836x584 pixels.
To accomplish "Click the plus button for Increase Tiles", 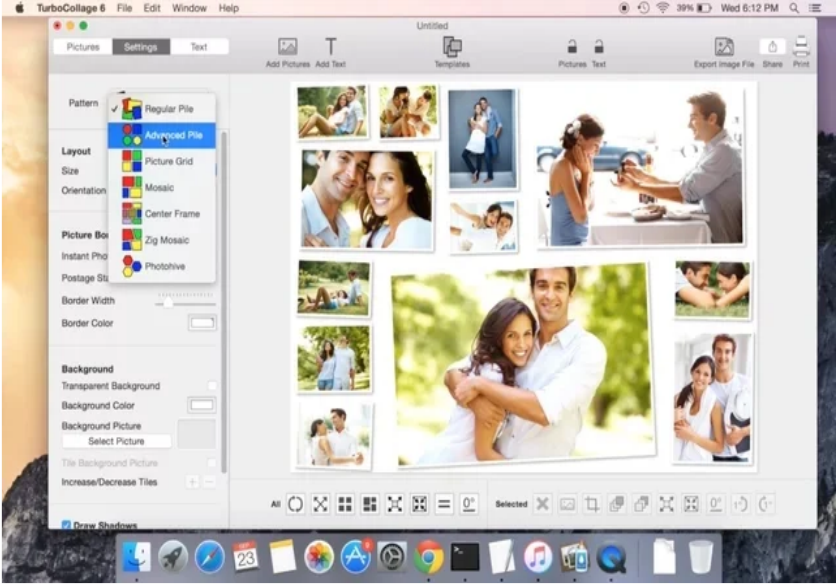I will tap(192, 482).
